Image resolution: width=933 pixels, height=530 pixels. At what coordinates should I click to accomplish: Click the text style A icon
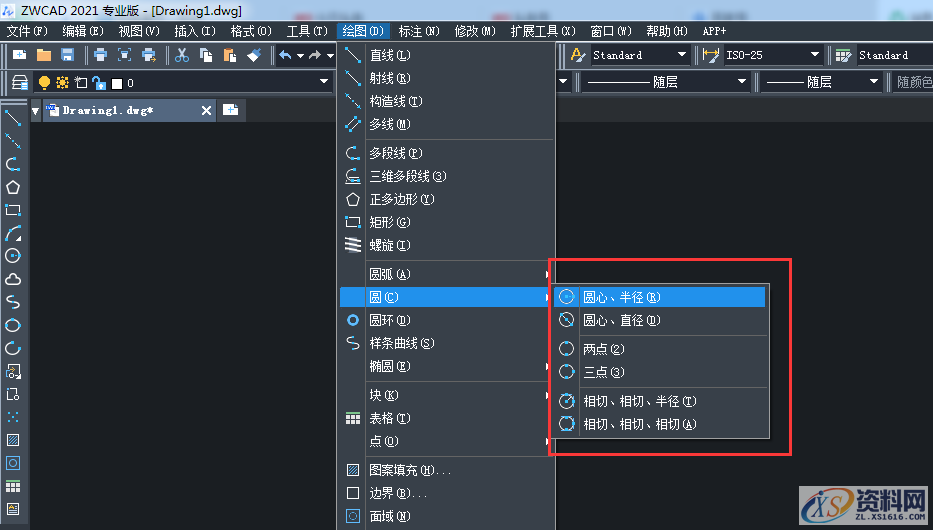577,55
